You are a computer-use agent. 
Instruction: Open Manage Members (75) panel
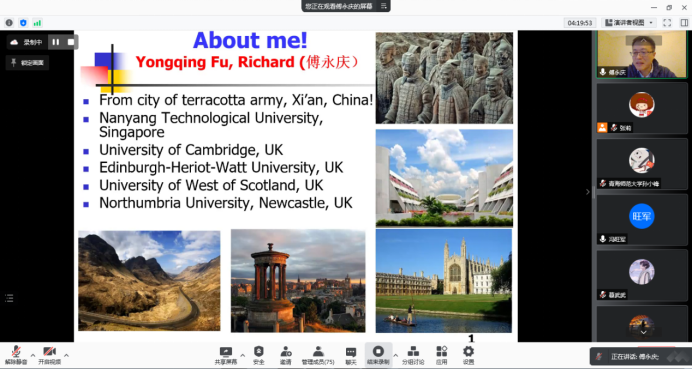(x=318, y=355)
